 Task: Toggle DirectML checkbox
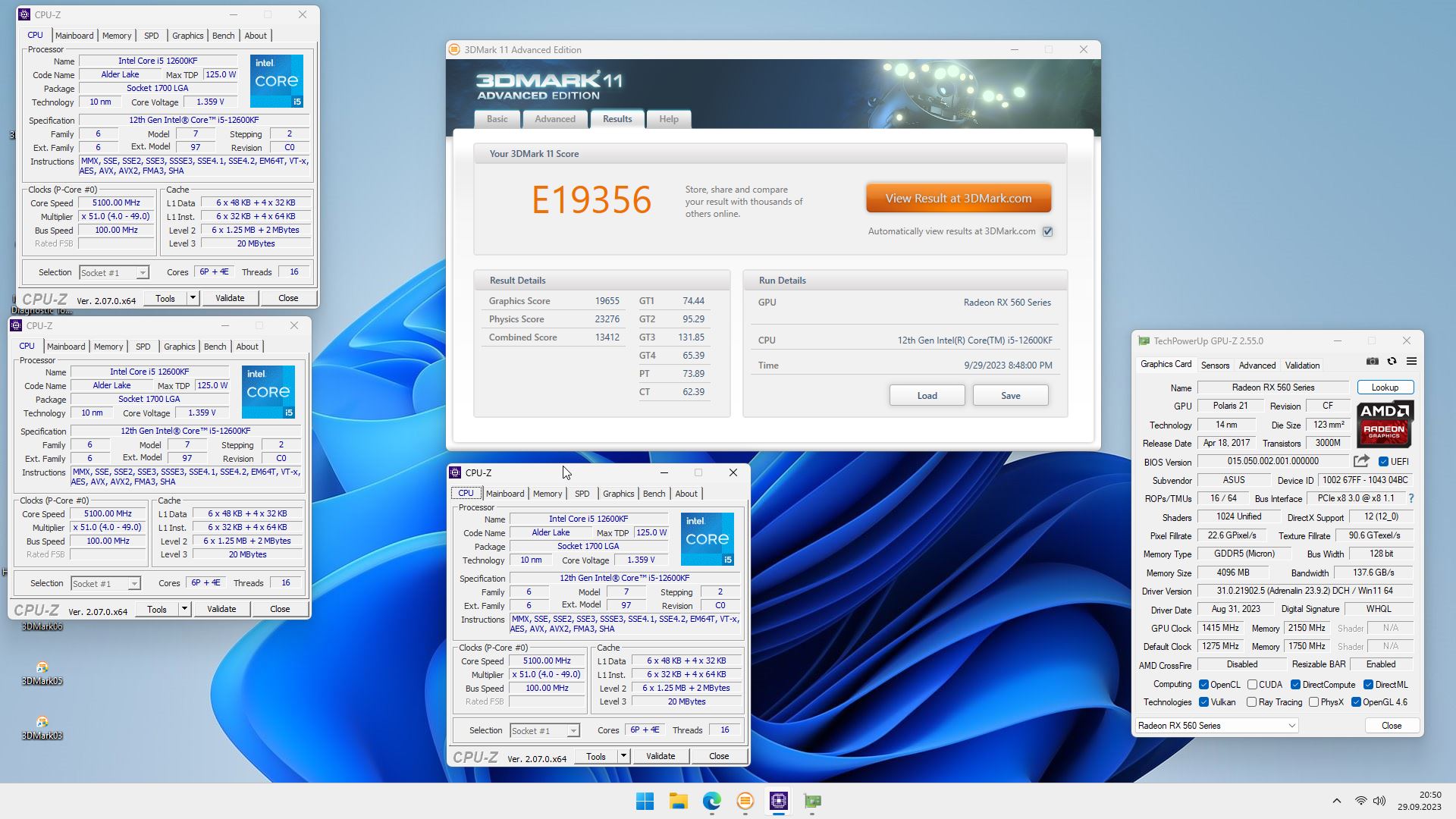1368,684
